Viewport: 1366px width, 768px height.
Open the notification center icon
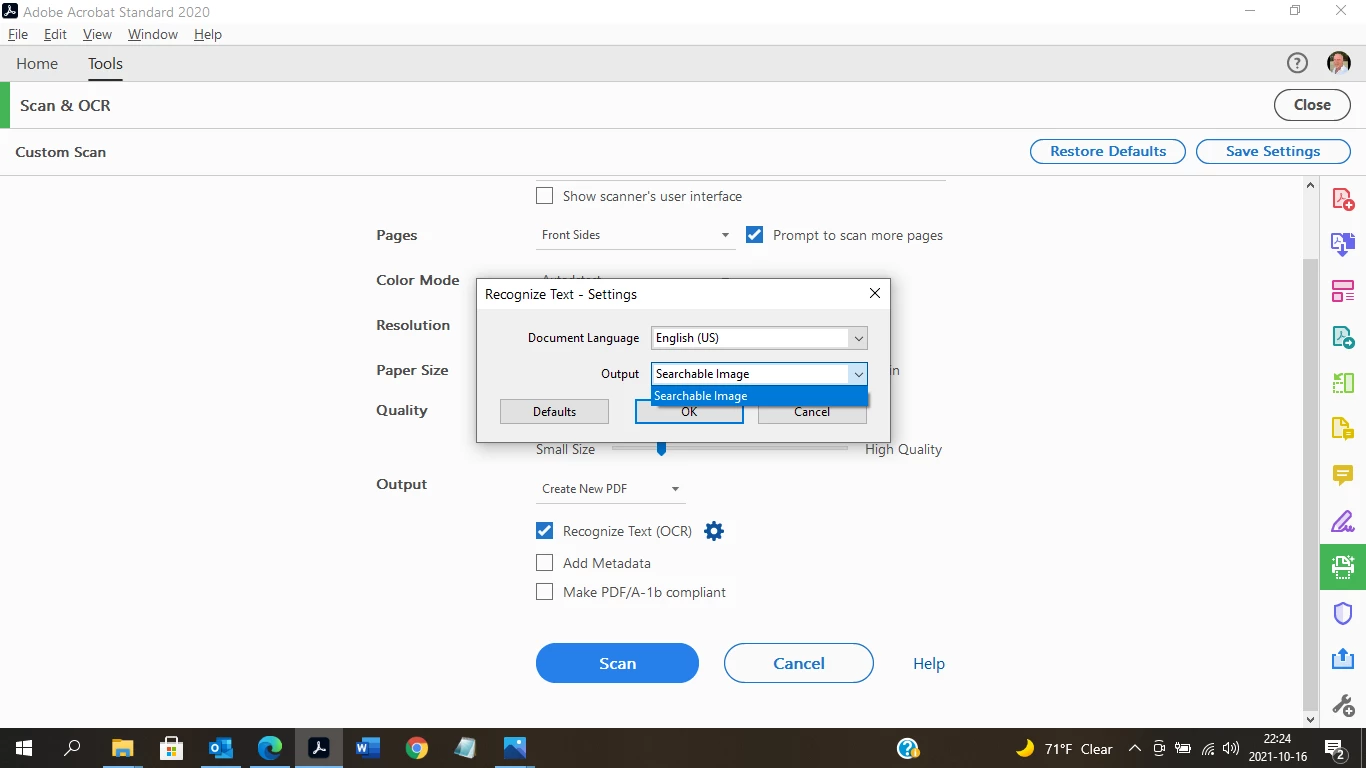[x=1335, y=748]
